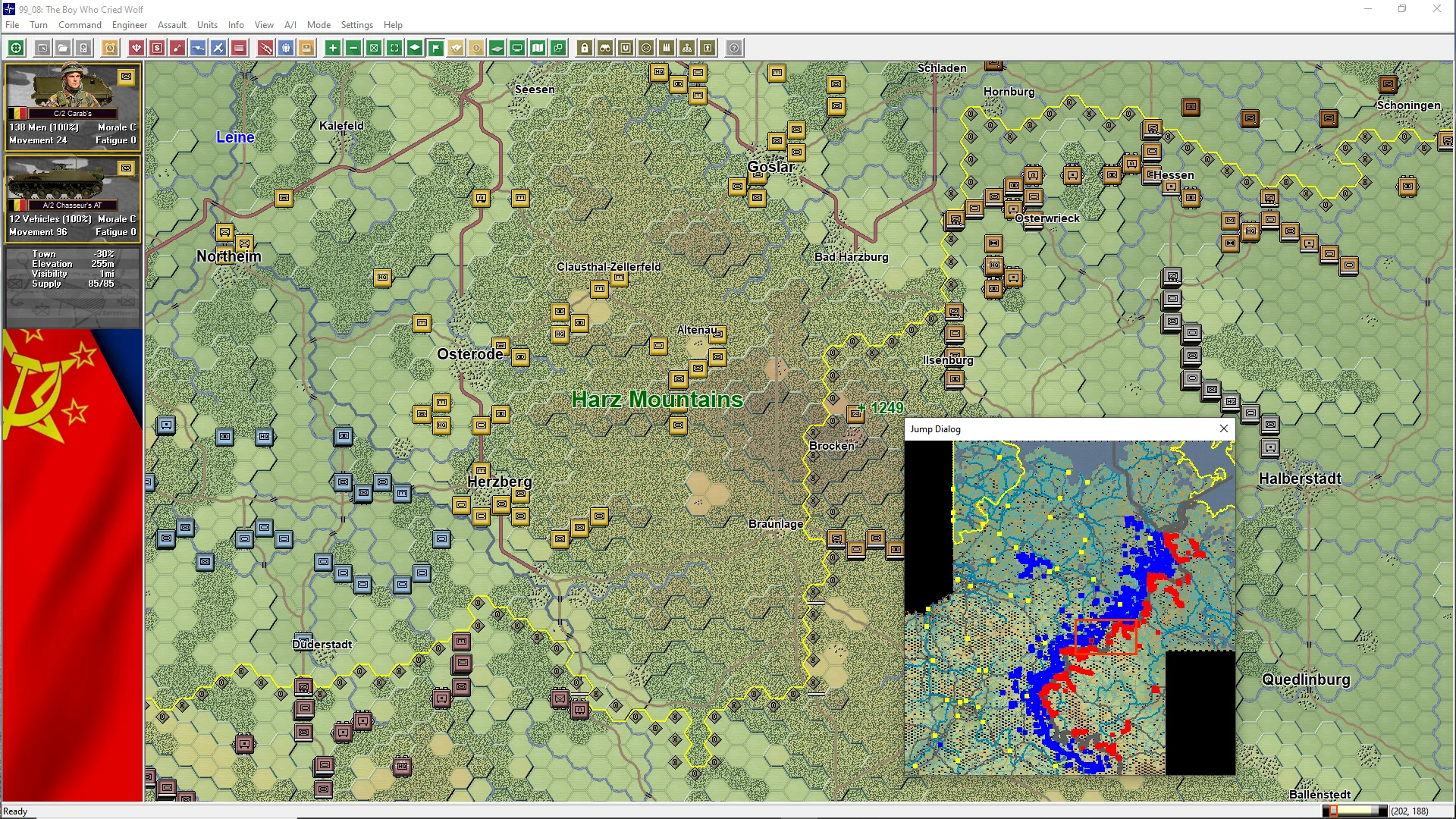Click the Herzberg town label
Screen dimensions: 1456x819
click(500, 482)
